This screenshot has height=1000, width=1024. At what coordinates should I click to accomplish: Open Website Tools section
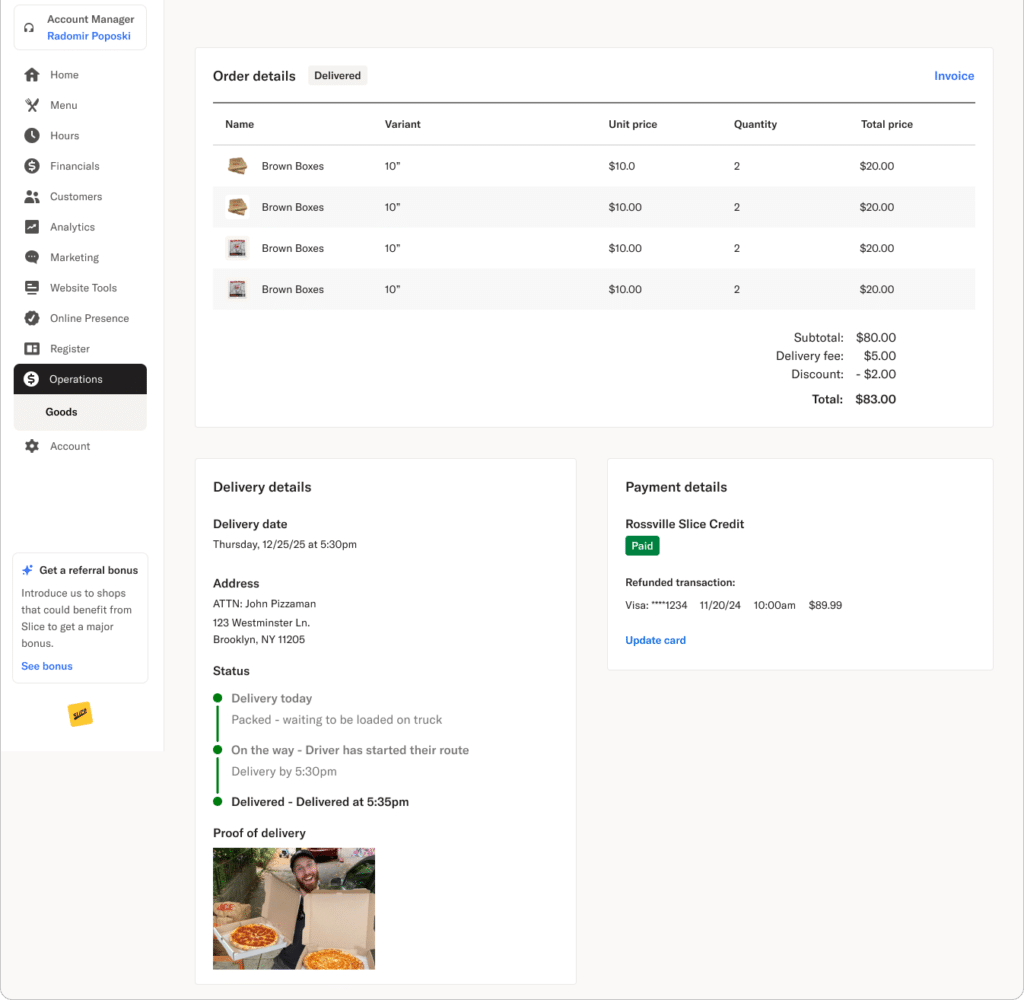[83, 288]
